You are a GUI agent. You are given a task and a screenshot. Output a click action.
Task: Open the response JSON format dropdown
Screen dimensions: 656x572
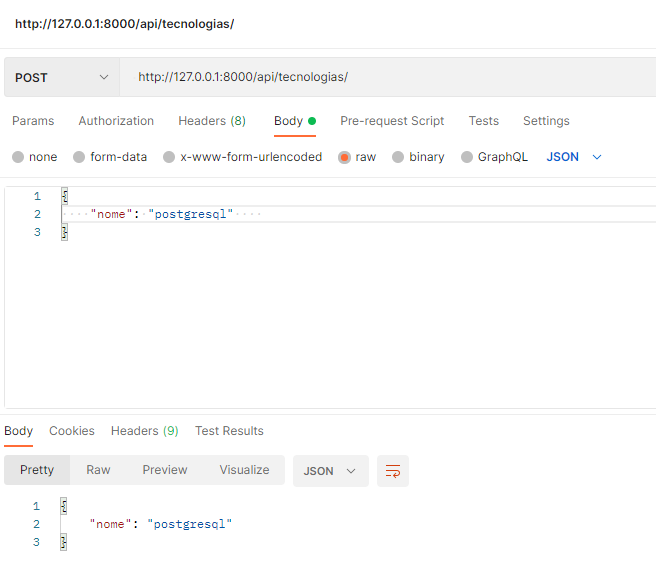tap(331, 471)
